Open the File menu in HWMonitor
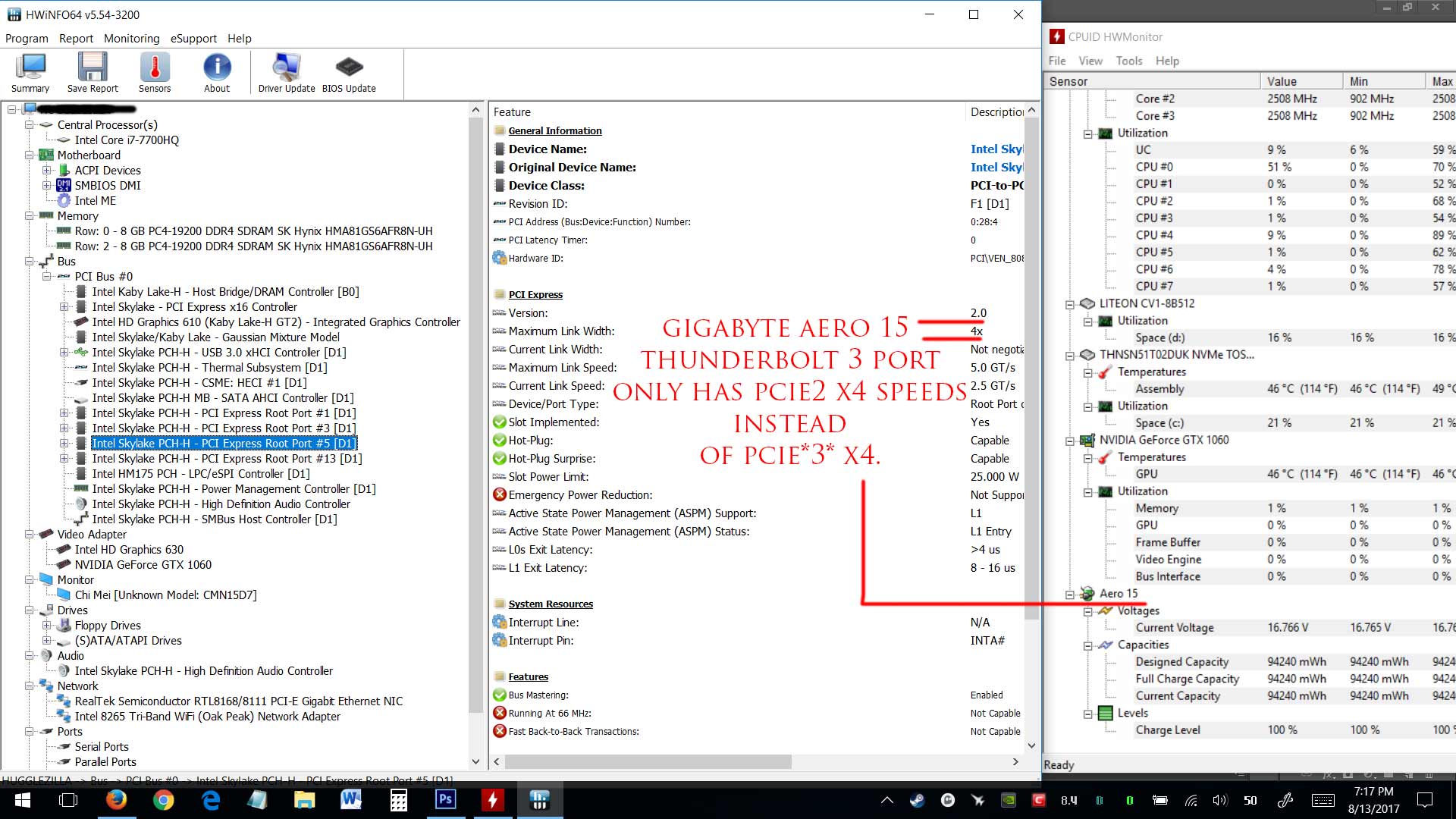 click(1057, 61)
